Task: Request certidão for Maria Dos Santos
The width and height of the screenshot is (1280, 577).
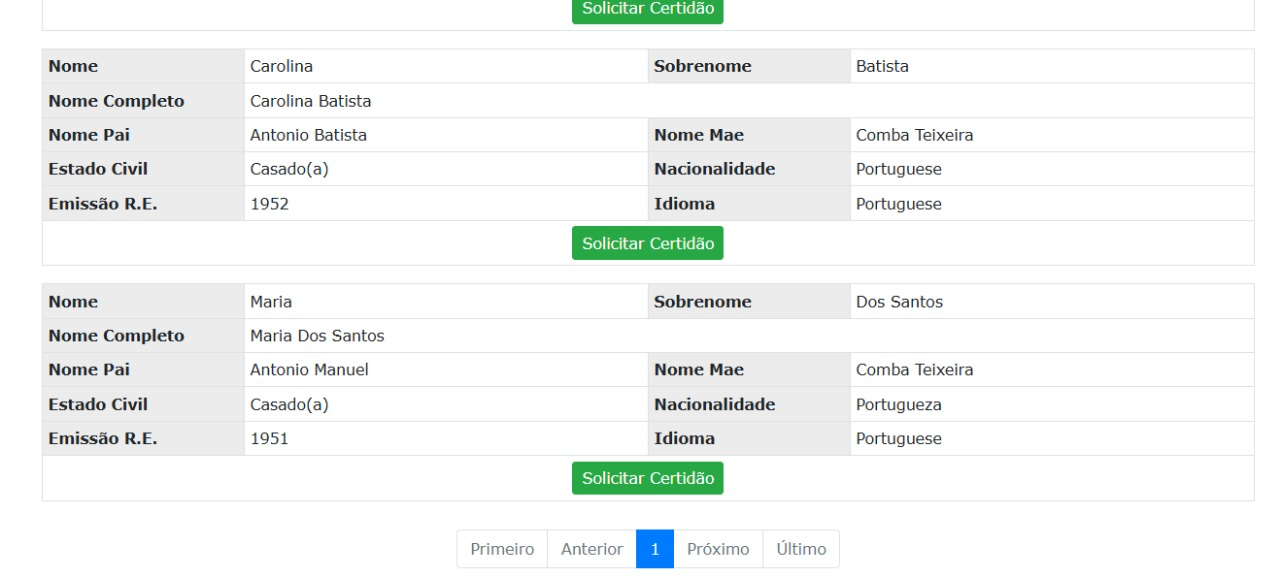Action: click(647, 478)
